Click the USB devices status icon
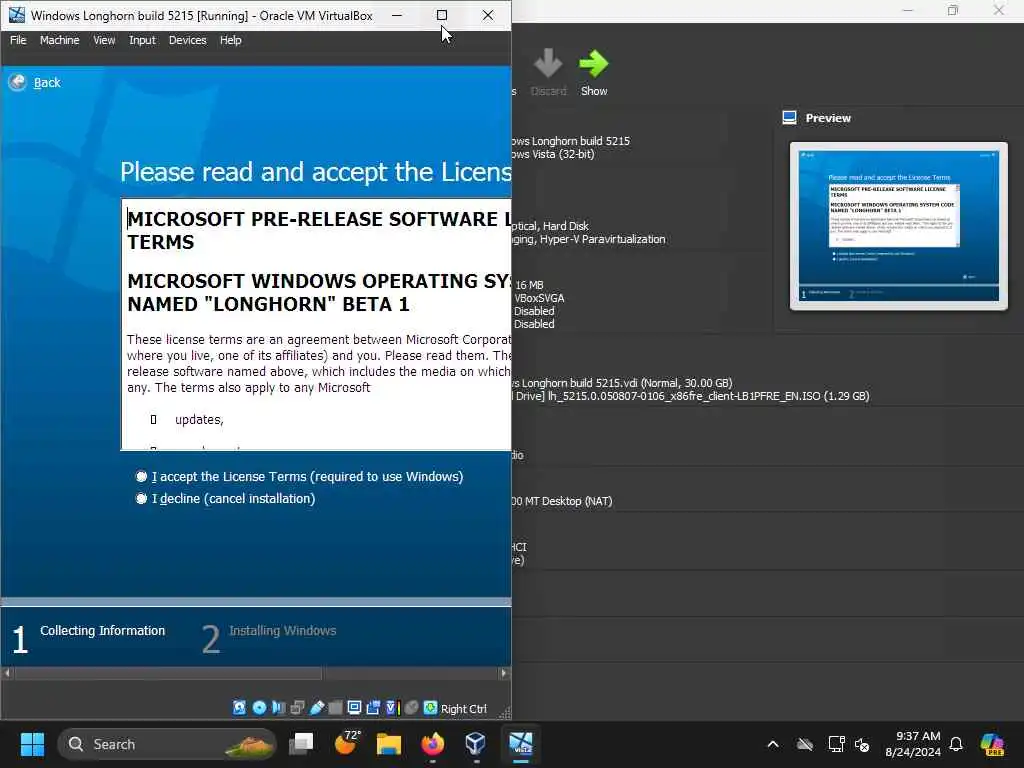This screenshot has width=1024, height=768. 317,708
